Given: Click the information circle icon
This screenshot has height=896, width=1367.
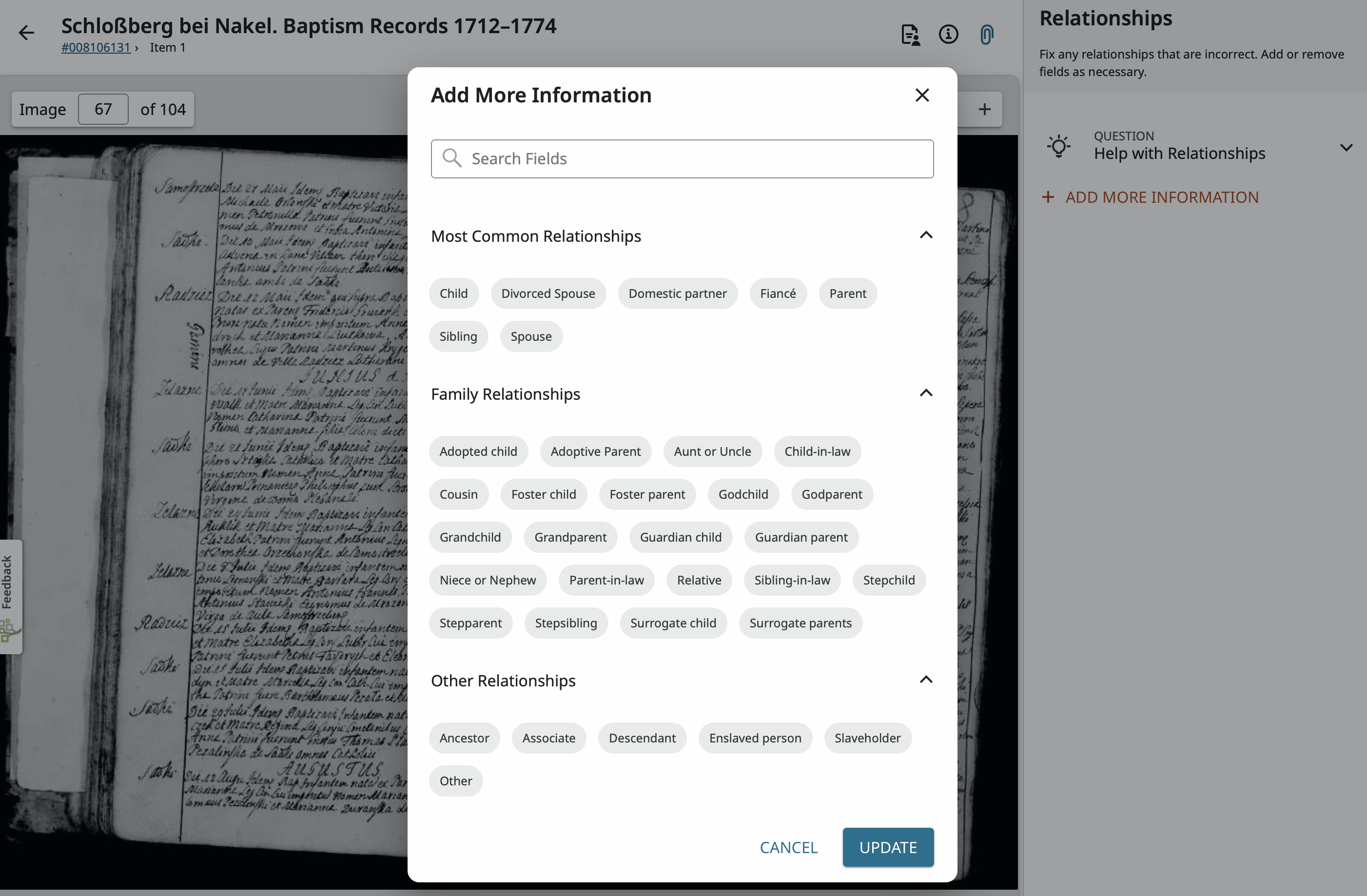Looking at the screenshot, I should [x=948, y=35].
